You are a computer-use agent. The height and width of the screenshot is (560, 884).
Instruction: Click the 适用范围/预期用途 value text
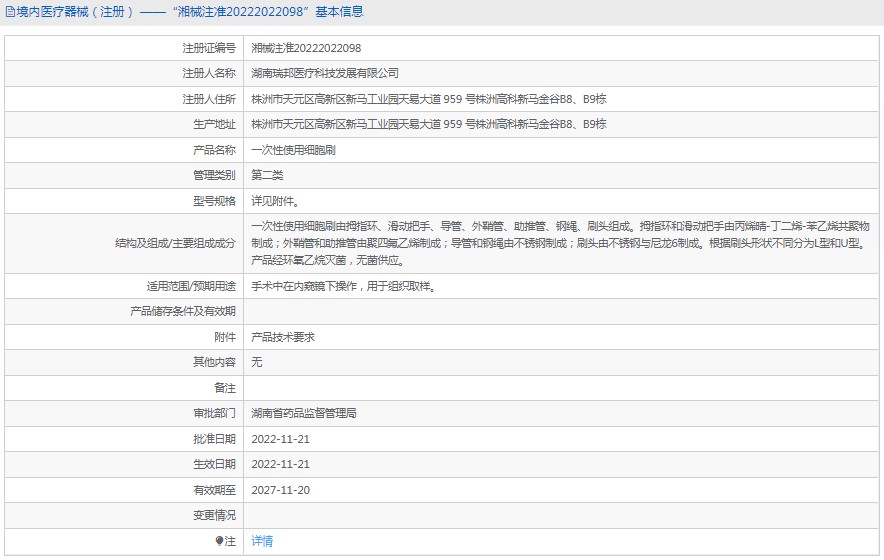[343, 286]
